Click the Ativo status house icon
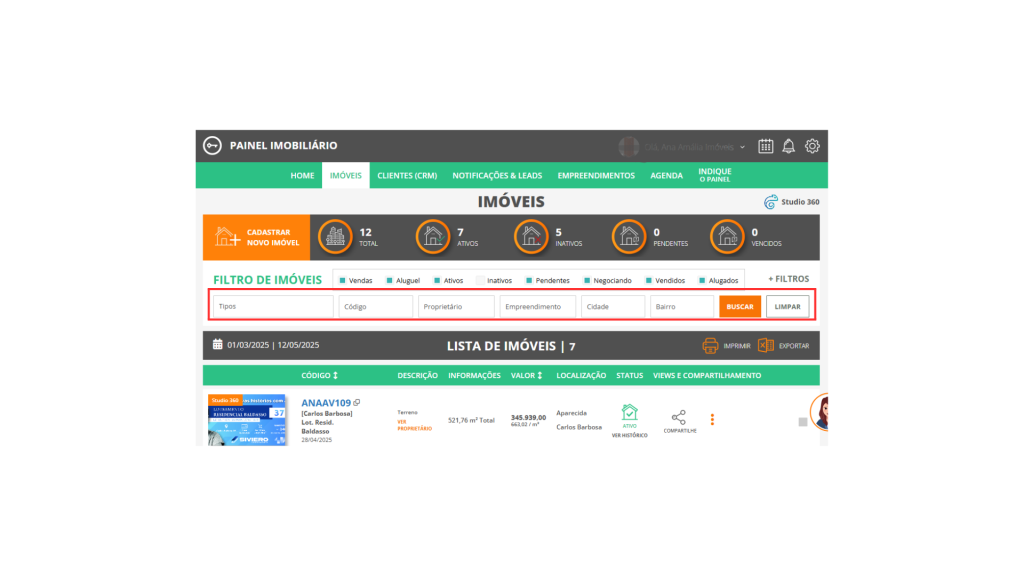Image resolution: width=1024 pixels, height=576 pixels. (629, 413)
